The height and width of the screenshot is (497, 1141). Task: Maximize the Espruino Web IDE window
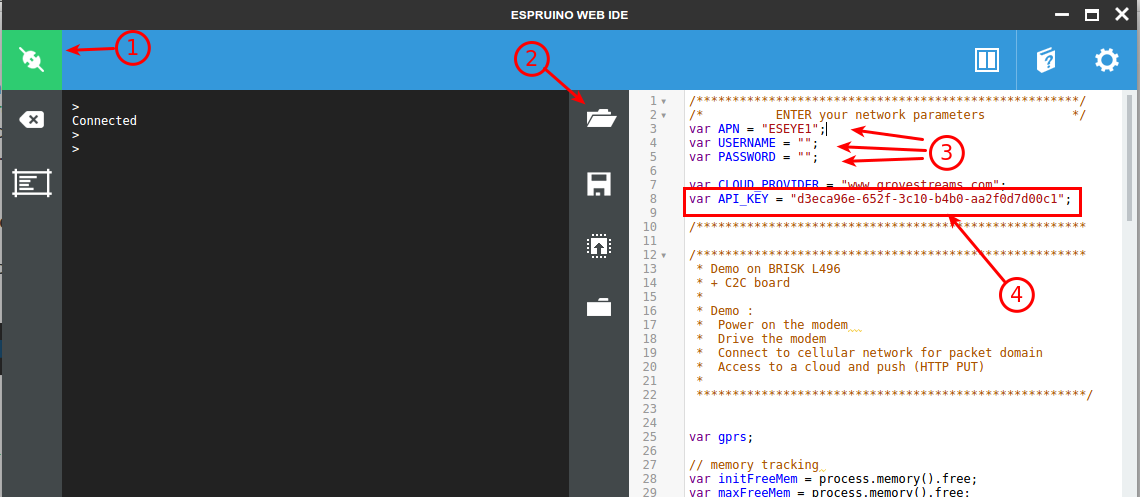[x=1092, y=14]
